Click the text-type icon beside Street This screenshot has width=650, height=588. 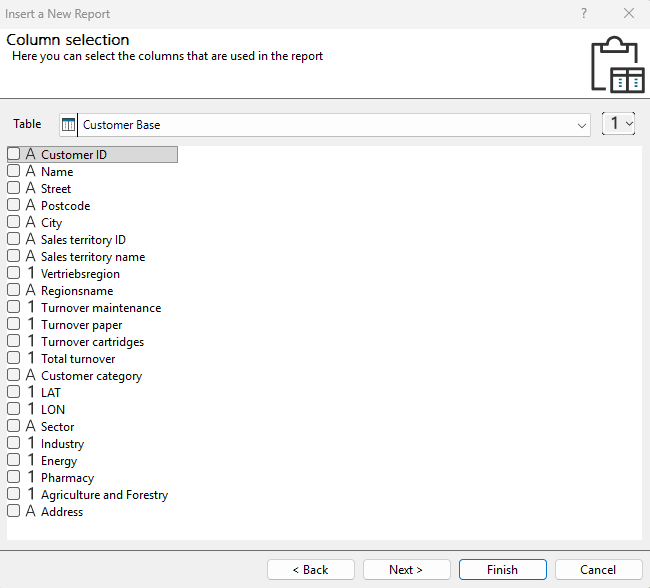tap(30, 188)
